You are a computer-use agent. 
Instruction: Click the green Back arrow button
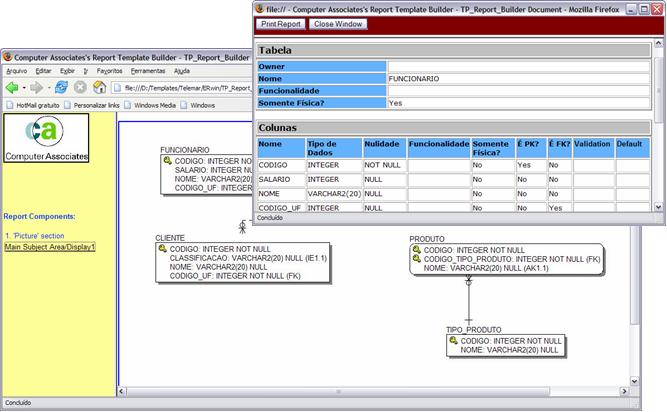pyautogui.click(x=11, y=87)
